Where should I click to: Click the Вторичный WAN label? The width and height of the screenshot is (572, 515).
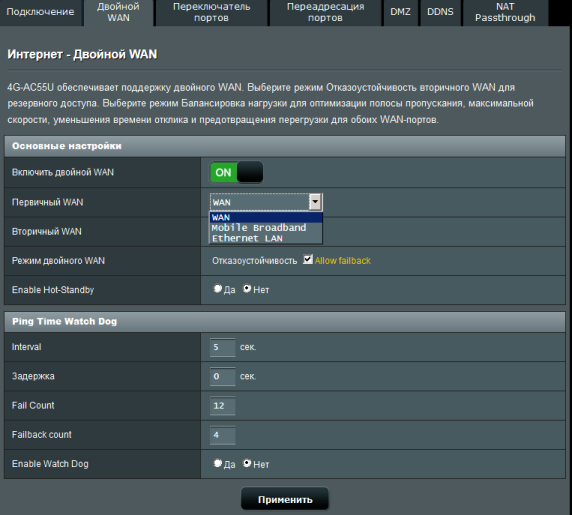tap(47, 232)
